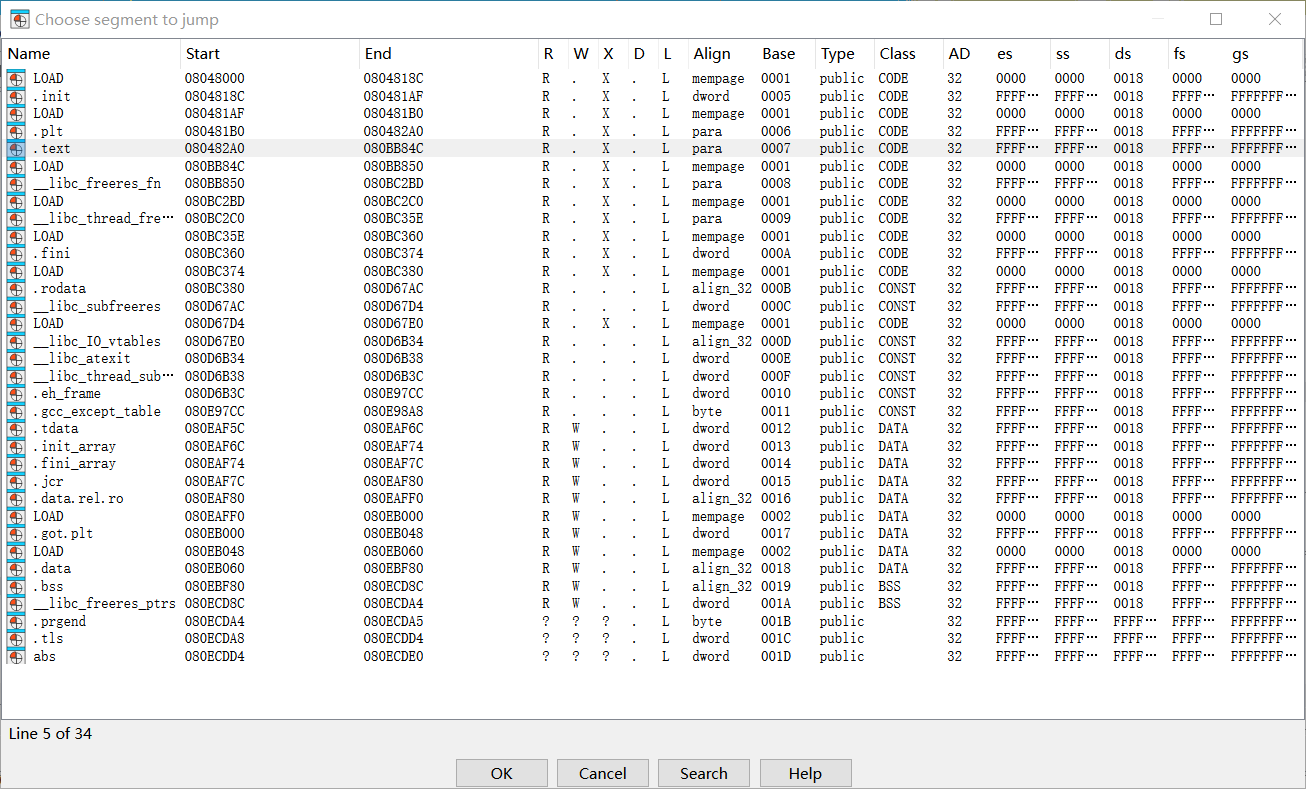Select the .fini segment row
This screenshot has height=789, width=1306.
(52, 254)
